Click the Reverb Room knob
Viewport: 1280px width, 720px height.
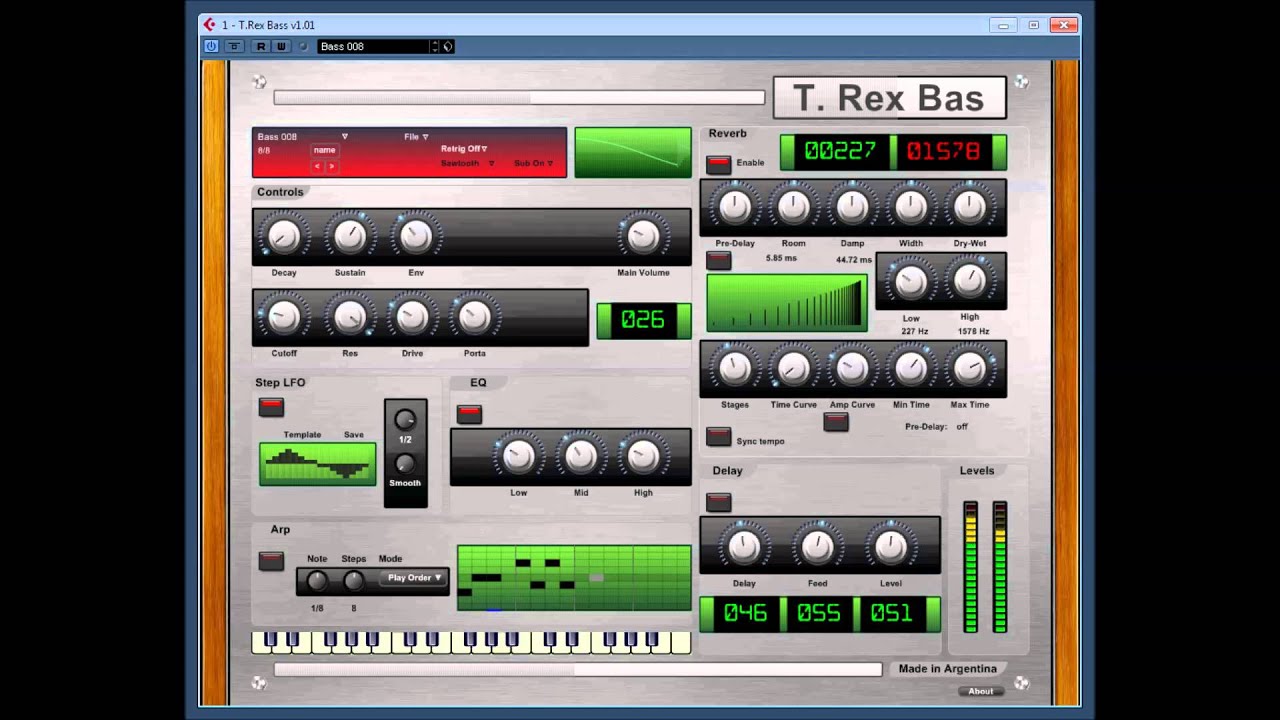[x=793, y=207]
